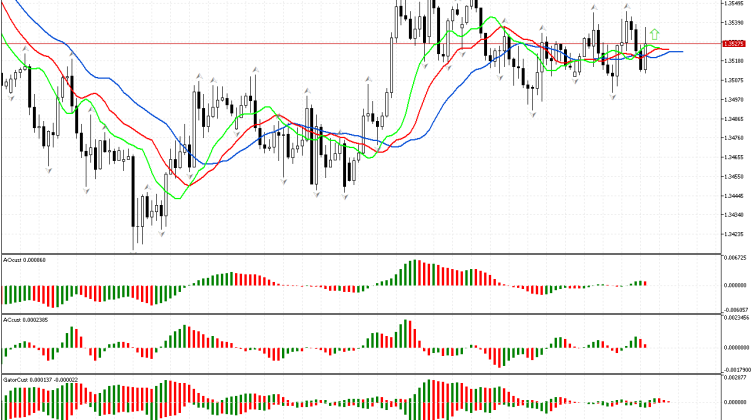Viewport: 752px width, 420px height.
Task: Click the 0.0023456 scale value in ACcust panel
Action: coord(735,319)
